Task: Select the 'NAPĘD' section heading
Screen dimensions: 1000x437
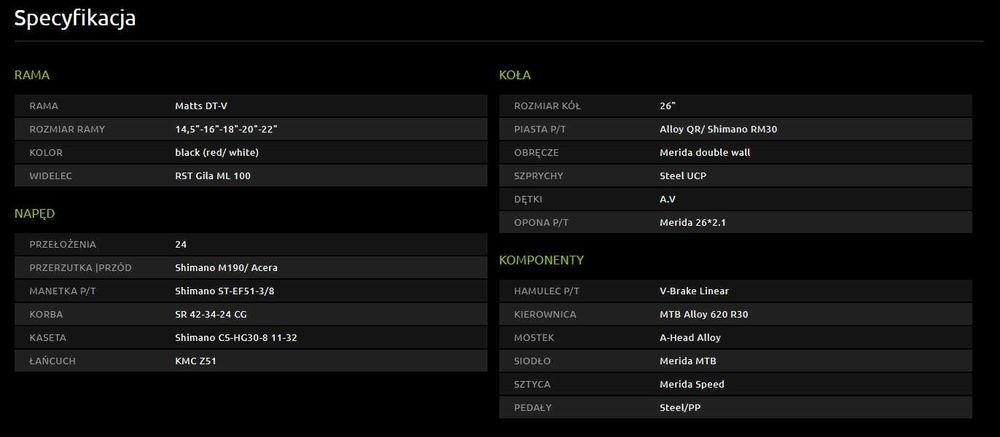Action: click(34, 214)
